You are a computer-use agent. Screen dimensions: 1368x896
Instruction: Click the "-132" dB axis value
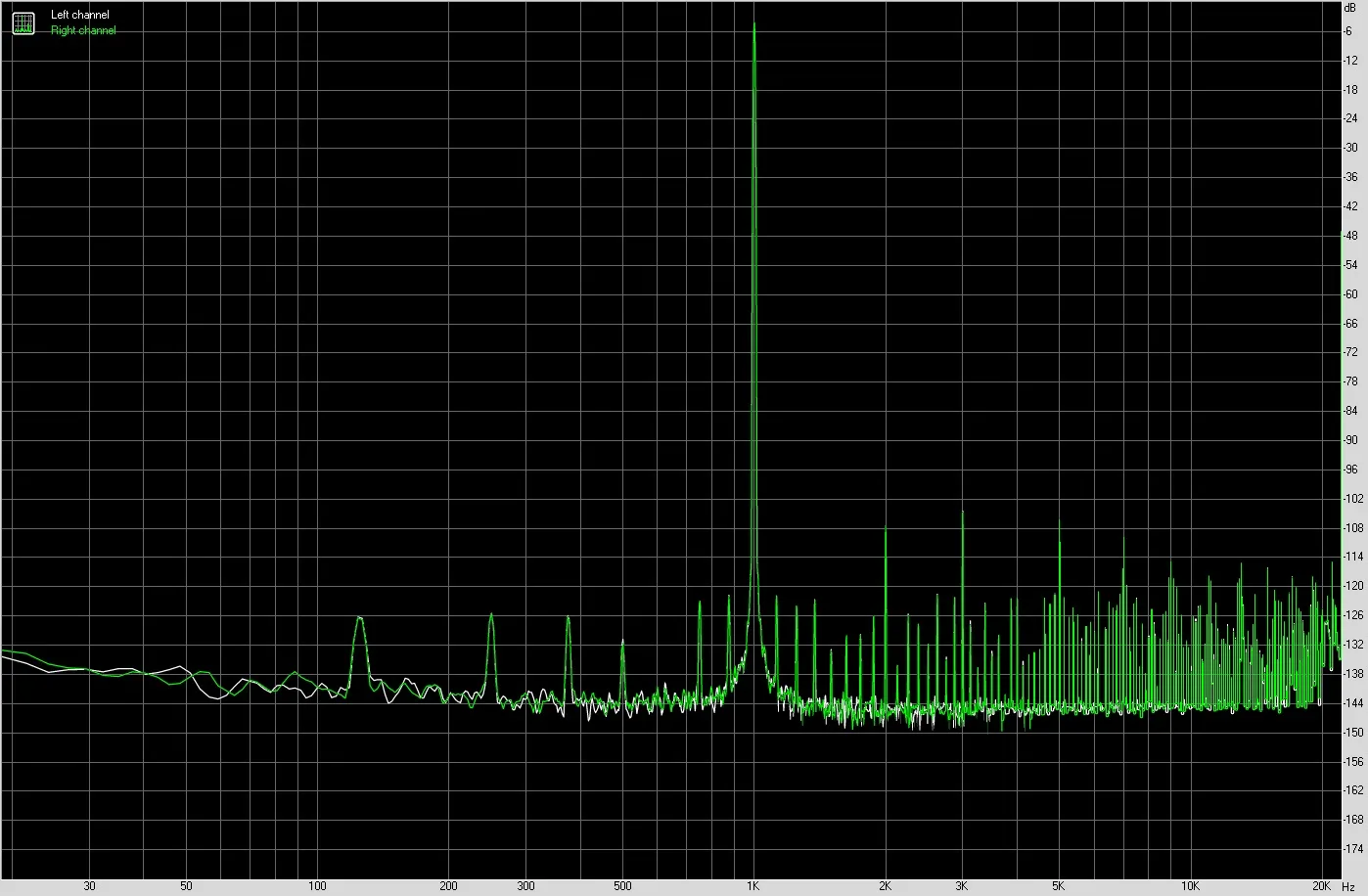pos(1353,645)
